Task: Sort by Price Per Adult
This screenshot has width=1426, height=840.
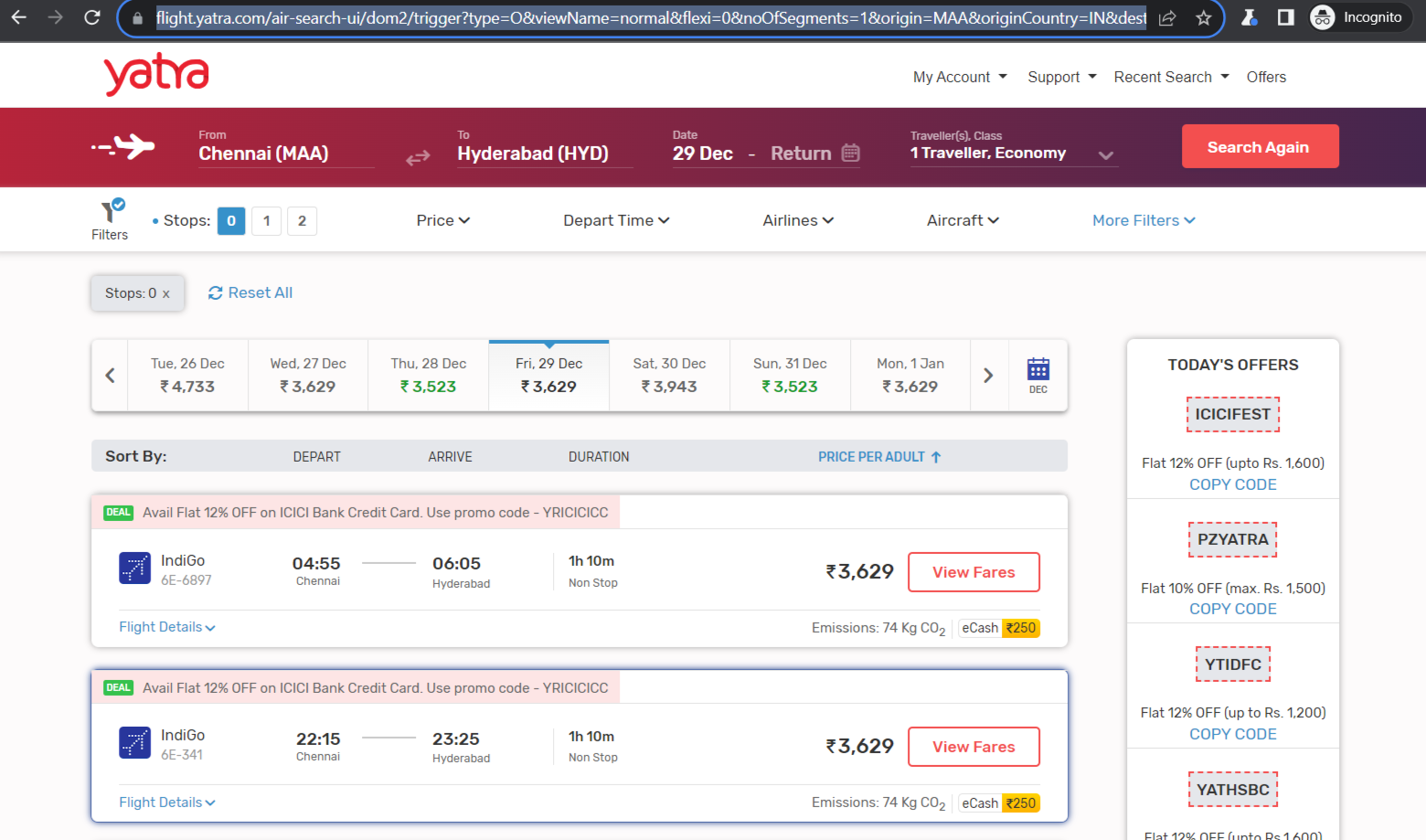Action: [x=879, y=456]
